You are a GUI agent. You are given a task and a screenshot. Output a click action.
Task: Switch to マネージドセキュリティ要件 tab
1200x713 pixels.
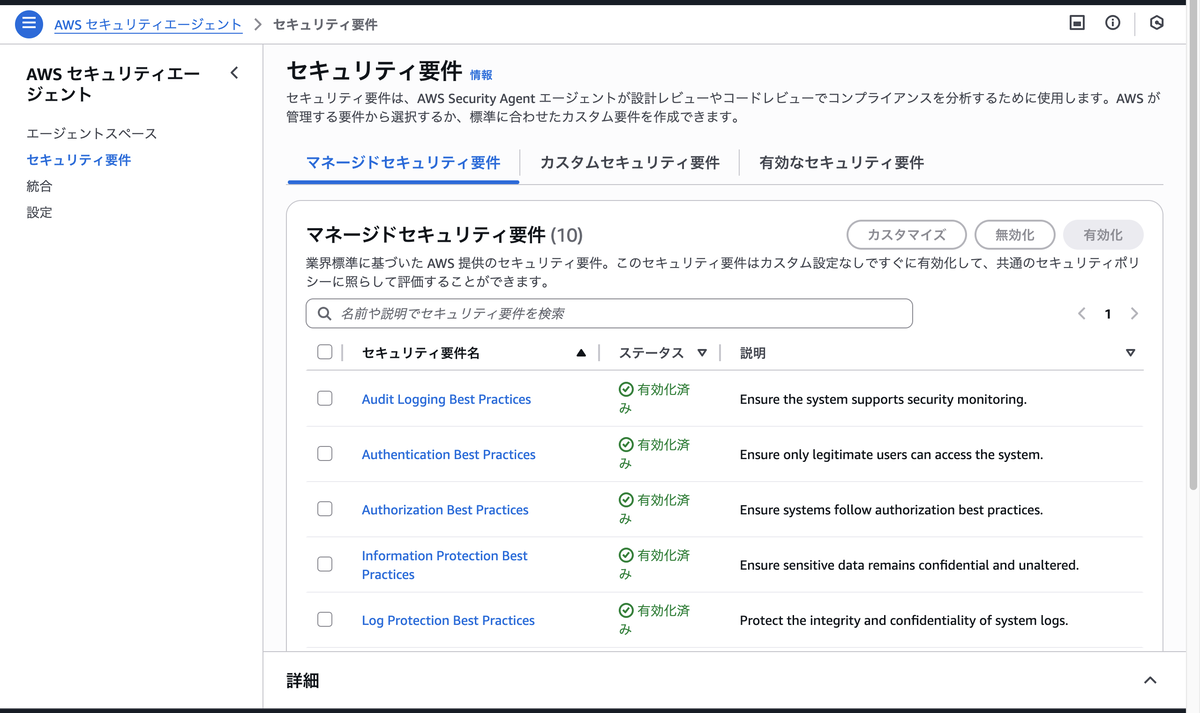coord(403,163)
